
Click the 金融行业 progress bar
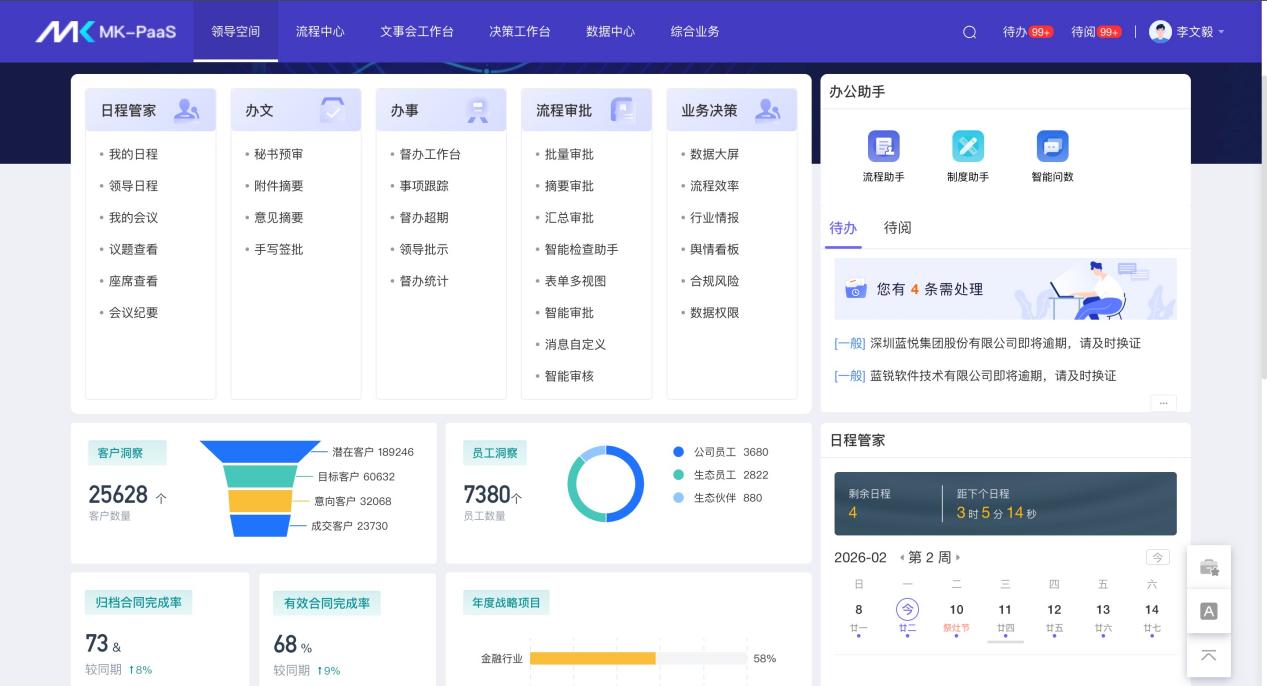(x=638, y=658)
